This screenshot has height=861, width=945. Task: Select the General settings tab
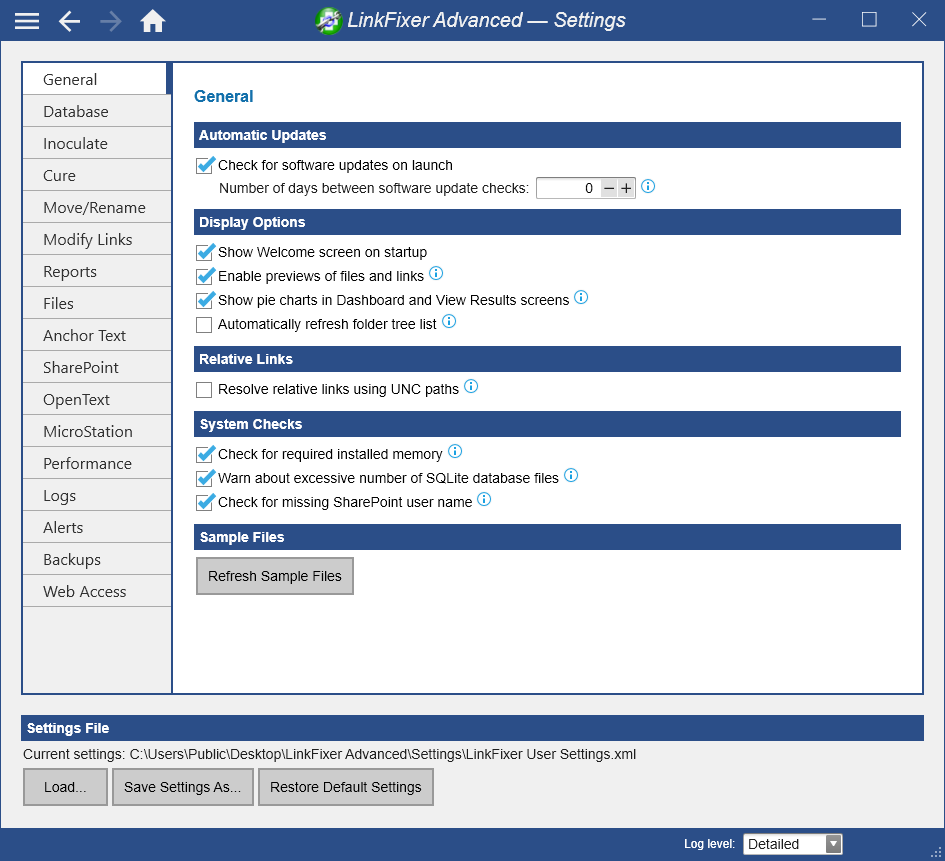pyautogui.click(x=95, y=79)
